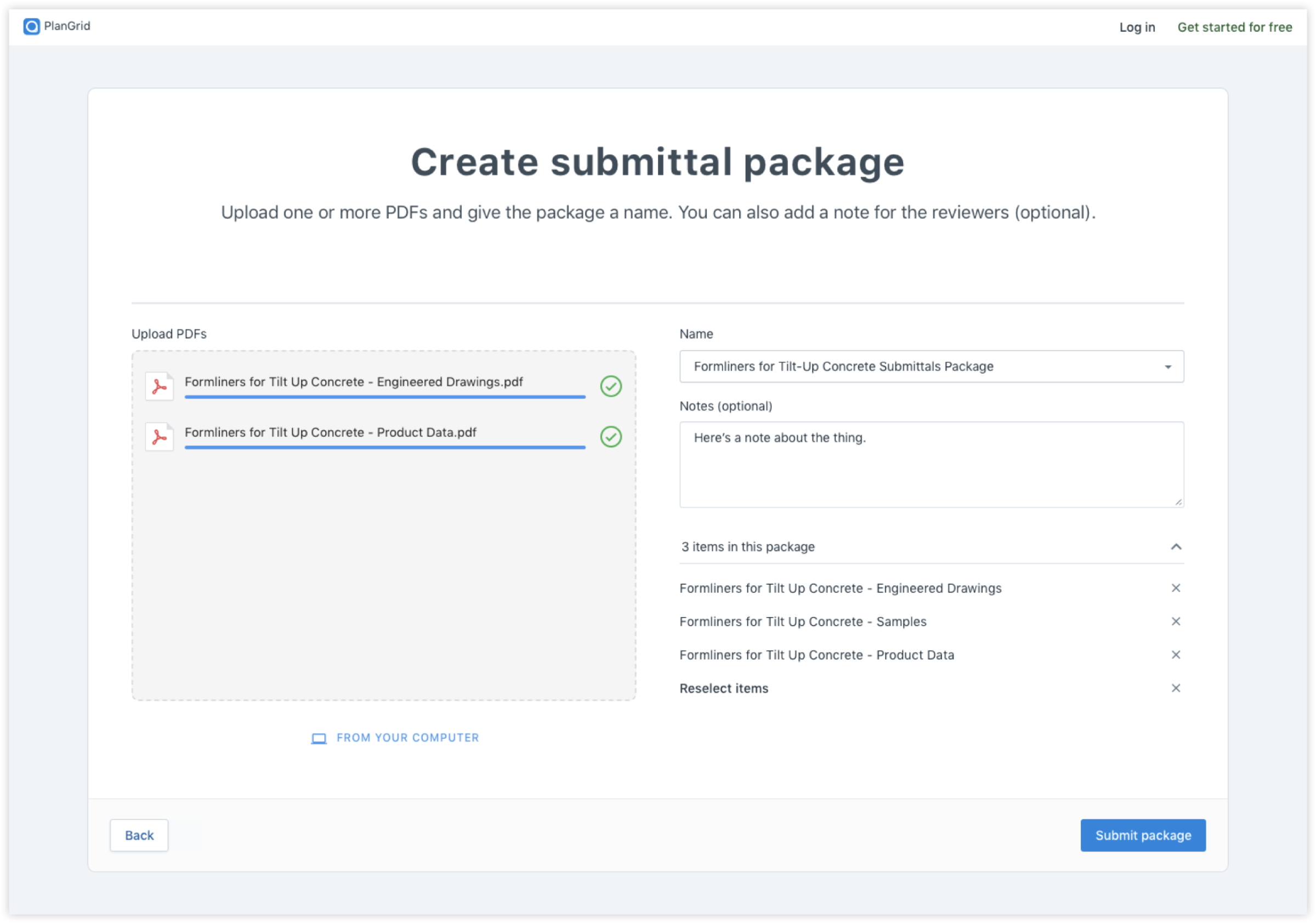
Task: Click the Submit package button
Action: click(1142, 835)
